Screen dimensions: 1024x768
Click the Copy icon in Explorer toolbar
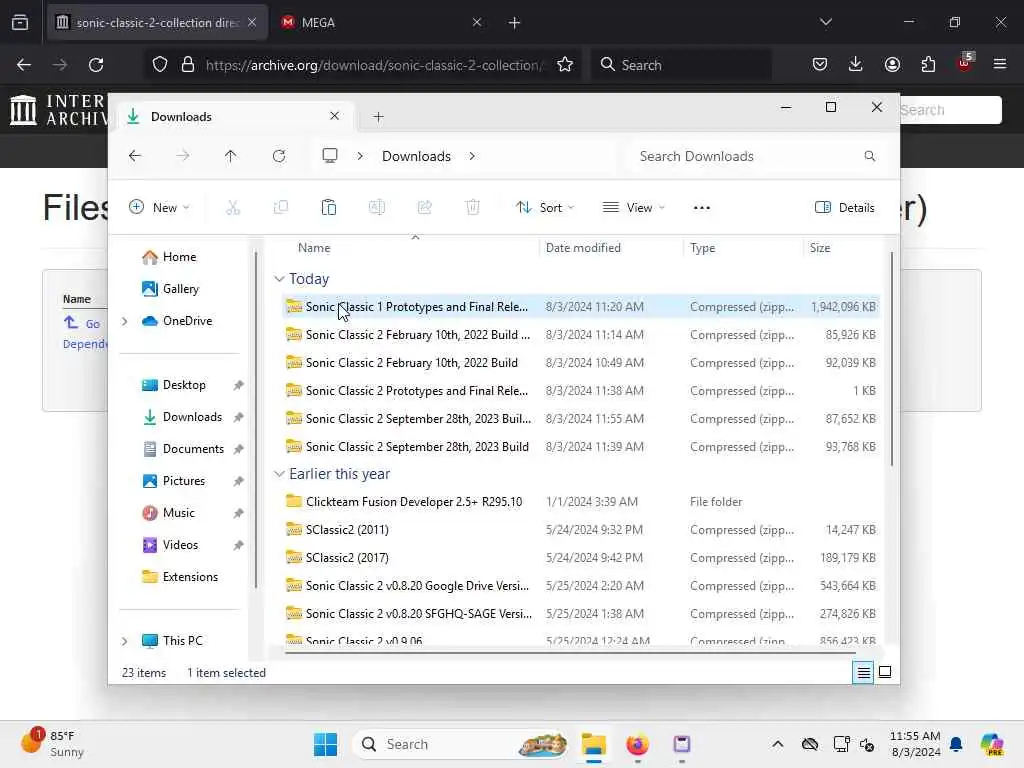tap(281, 208)
